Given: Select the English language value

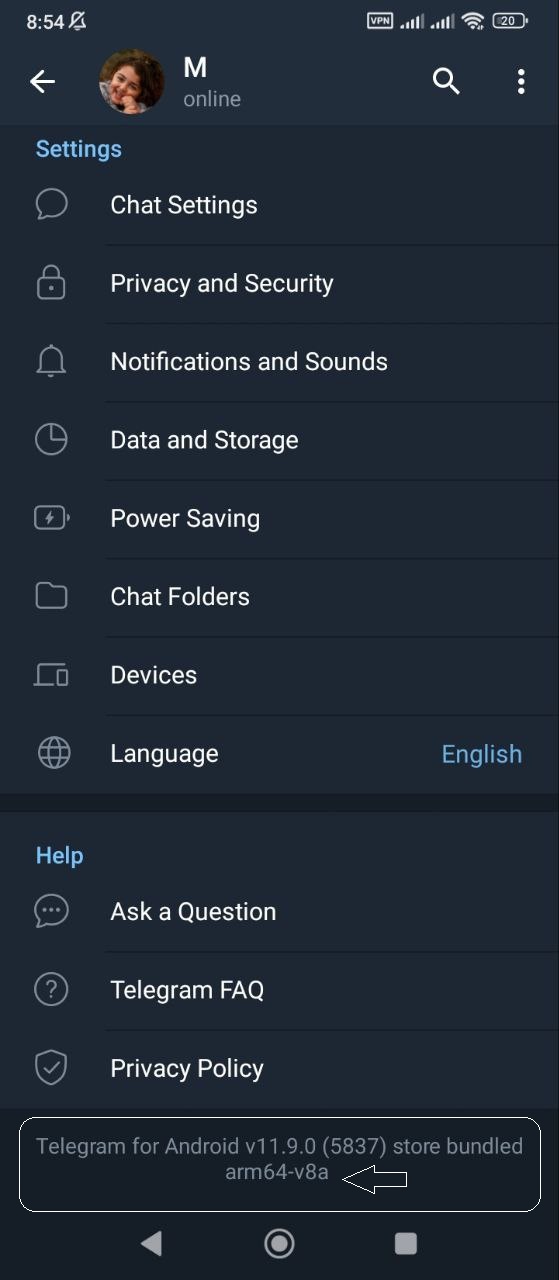Looking at the screenshot, I should point(482,754).
